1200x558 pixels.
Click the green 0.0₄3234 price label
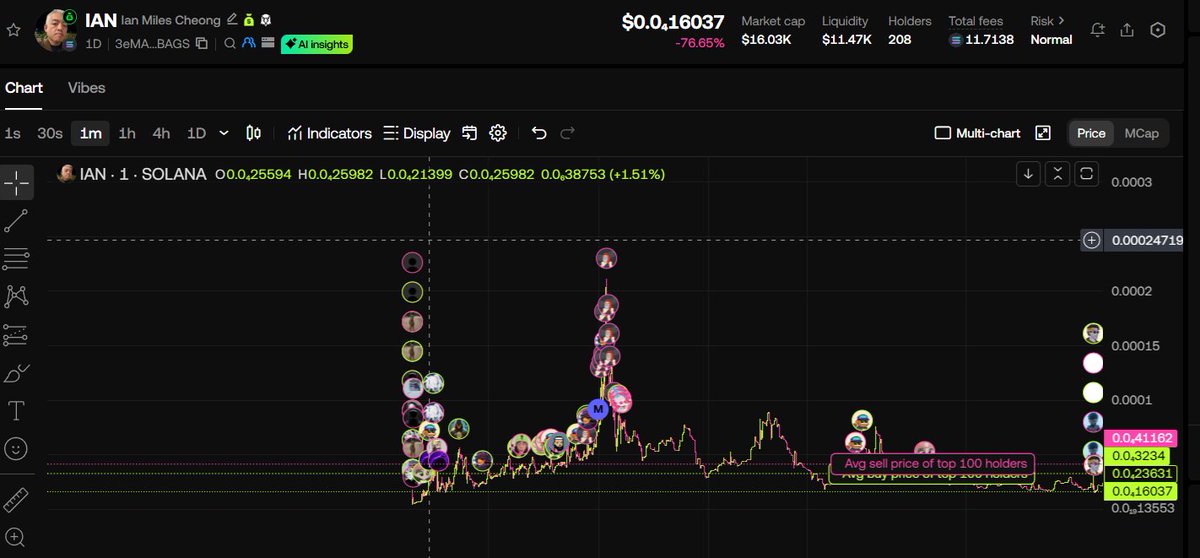click(1139, 456)
